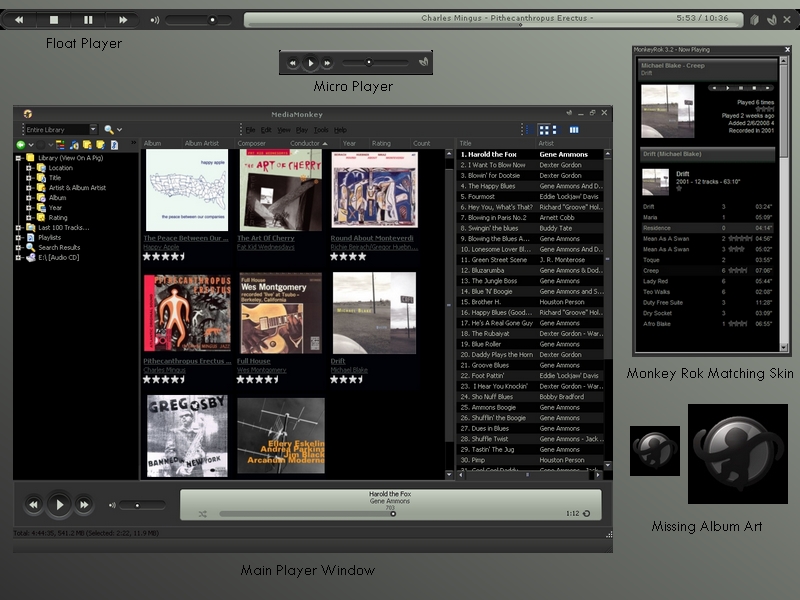The height and width of the screenshot is (600, 800).
Task: Play track in Micro Player
Action: (310, 63)
